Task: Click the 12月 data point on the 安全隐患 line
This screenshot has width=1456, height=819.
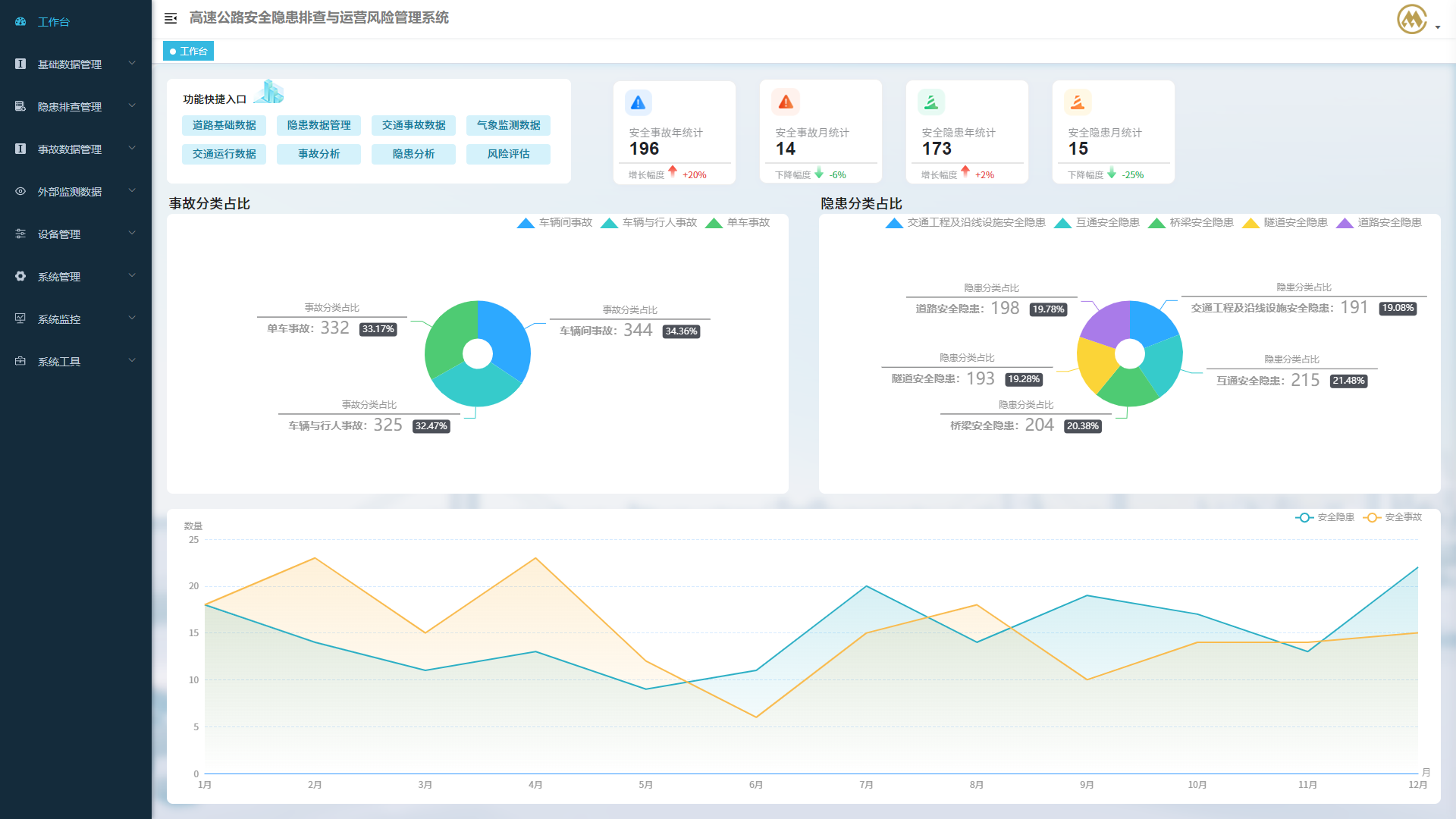Action: (1417, 567)
